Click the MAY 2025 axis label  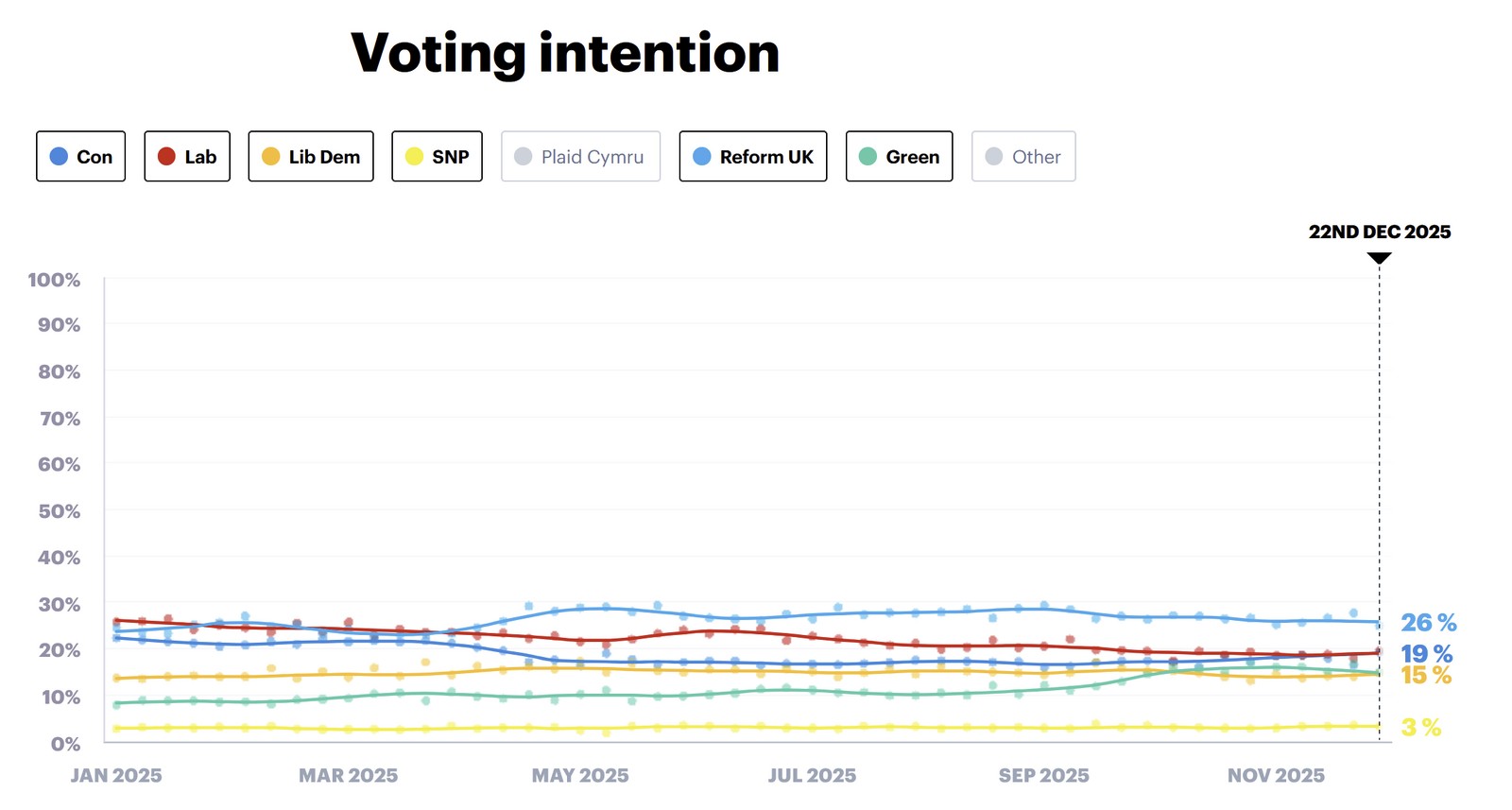(580, 776)
